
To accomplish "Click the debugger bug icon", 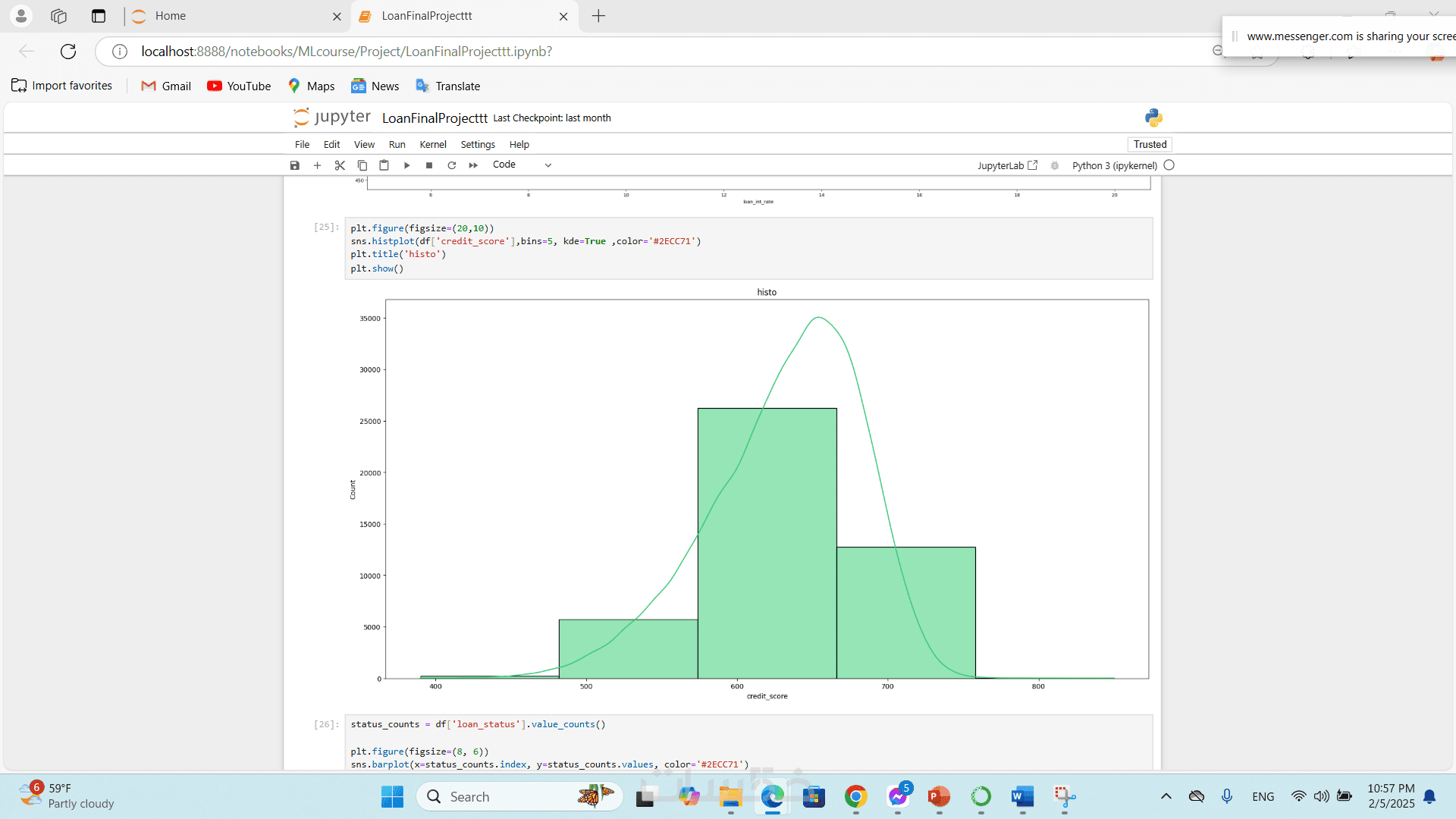I will tap(1055, 165).
